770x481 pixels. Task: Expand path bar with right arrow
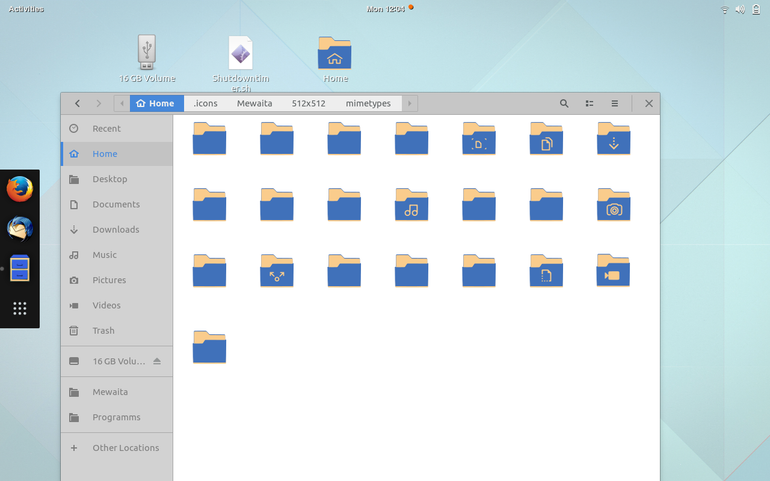pyautogui.click(x=410, y=103)
